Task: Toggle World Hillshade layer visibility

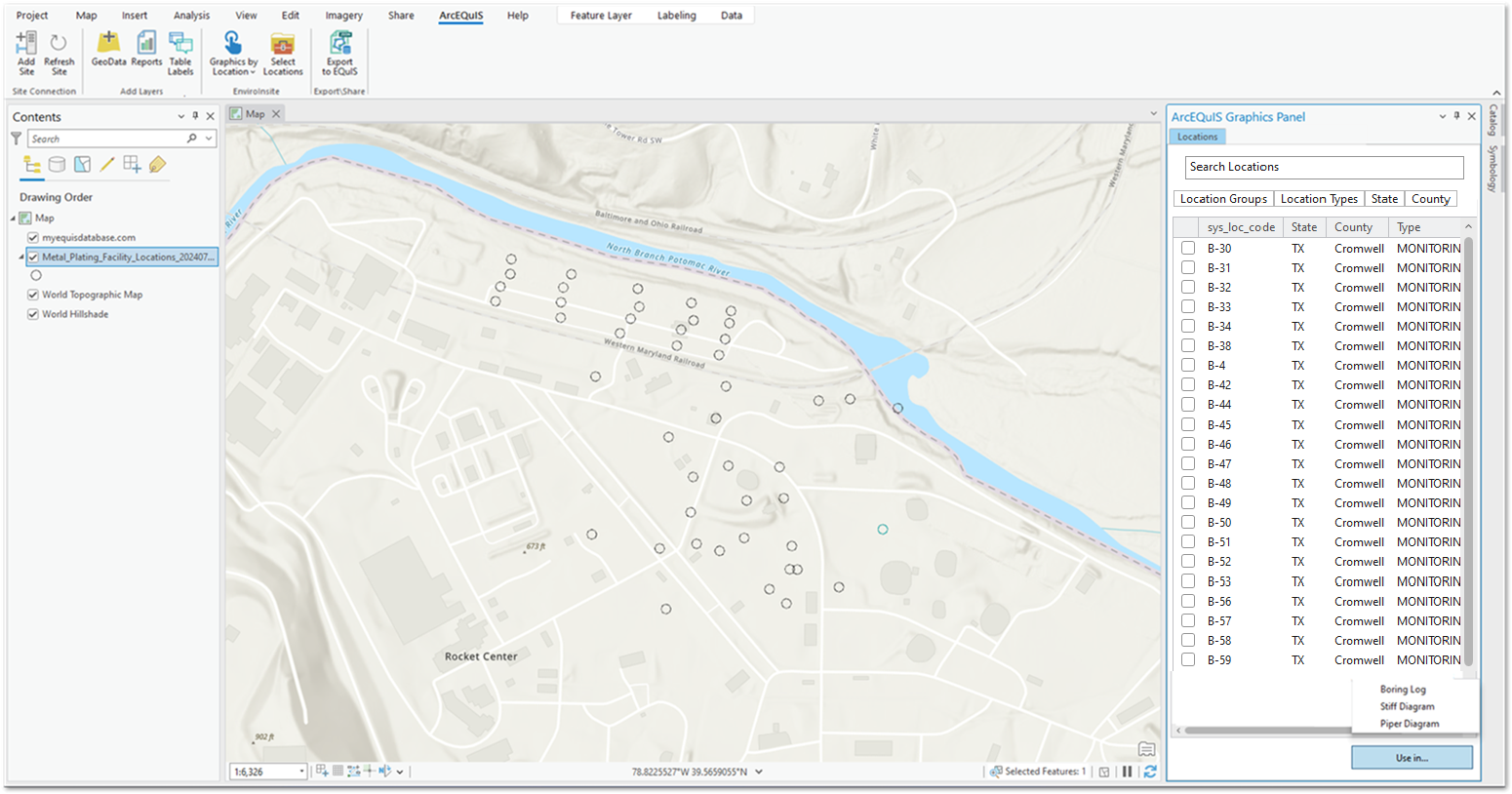Action: (x=33, y=314)
